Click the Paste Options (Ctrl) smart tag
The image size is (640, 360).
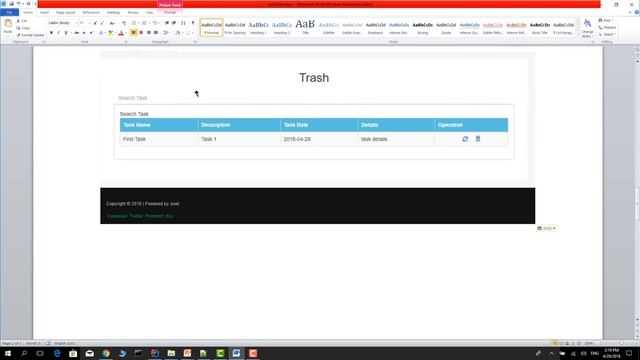[546, 228]
